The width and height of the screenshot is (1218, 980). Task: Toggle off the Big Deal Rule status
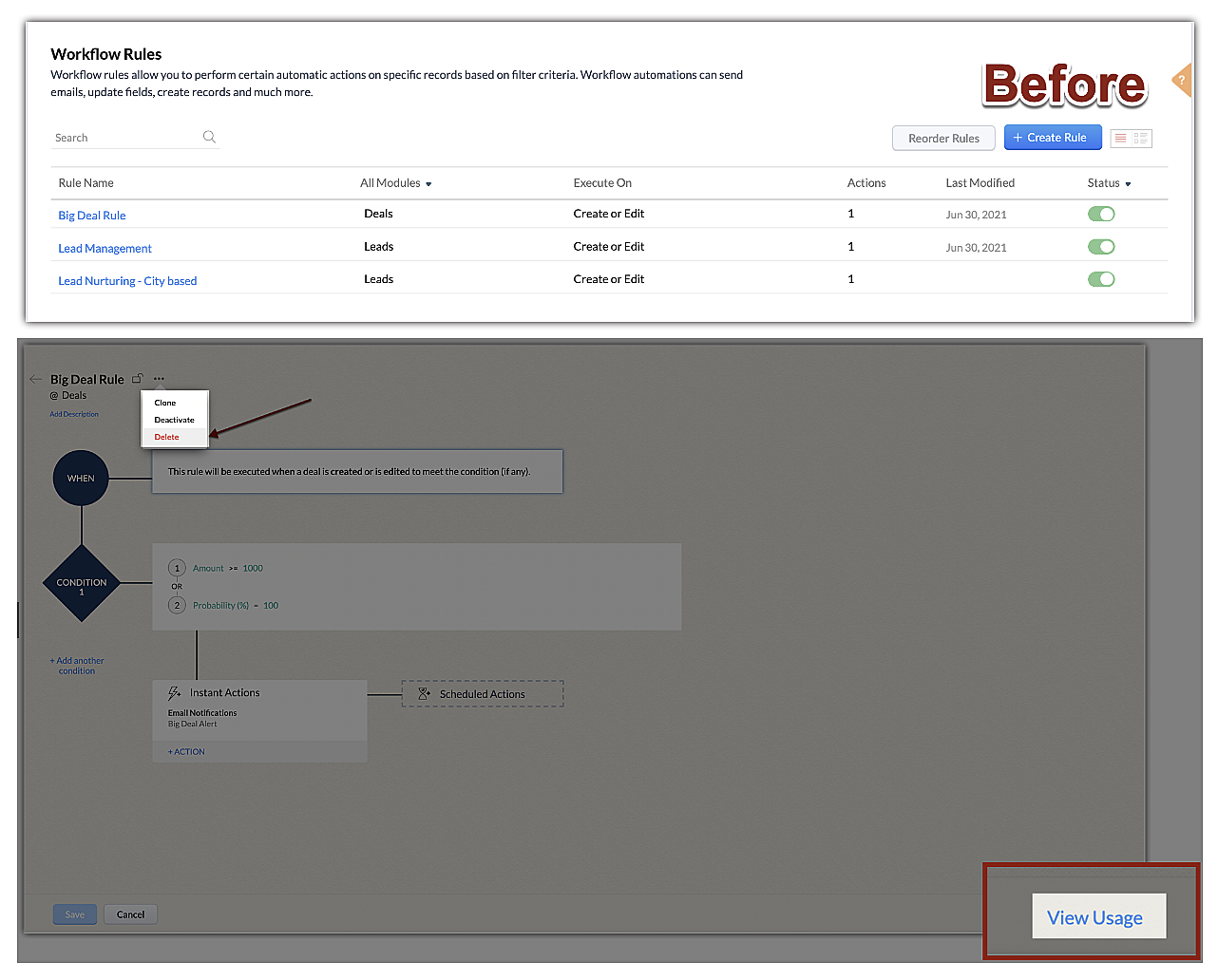1100,215
